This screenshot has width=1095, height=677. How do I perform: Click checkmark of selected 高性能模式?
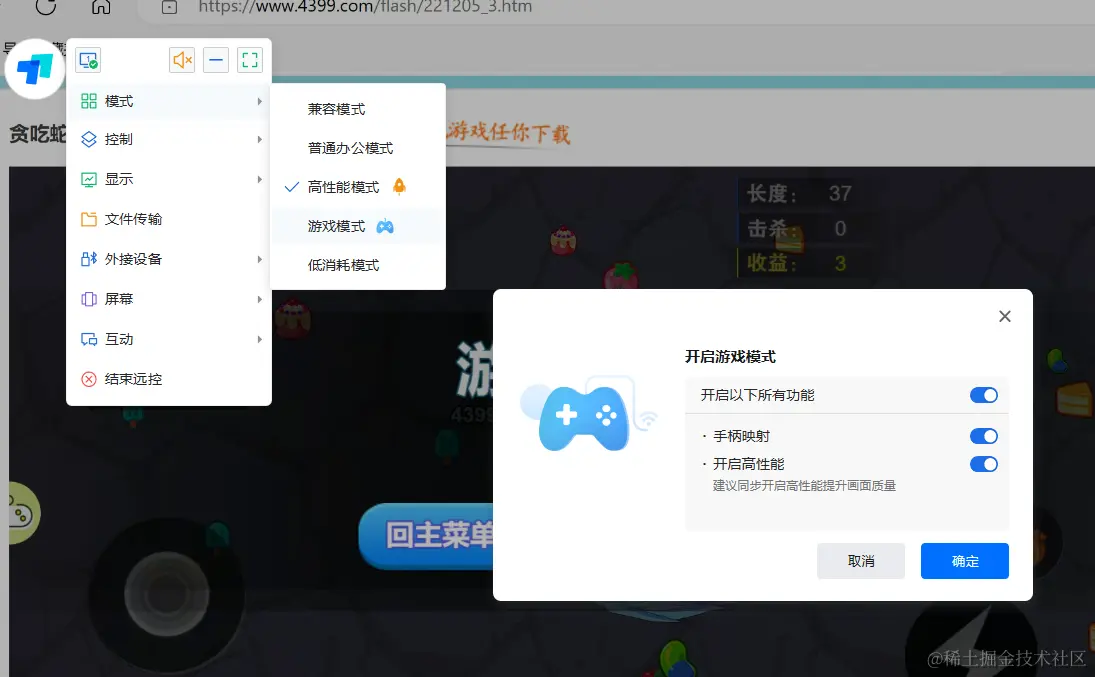point(292,187)
